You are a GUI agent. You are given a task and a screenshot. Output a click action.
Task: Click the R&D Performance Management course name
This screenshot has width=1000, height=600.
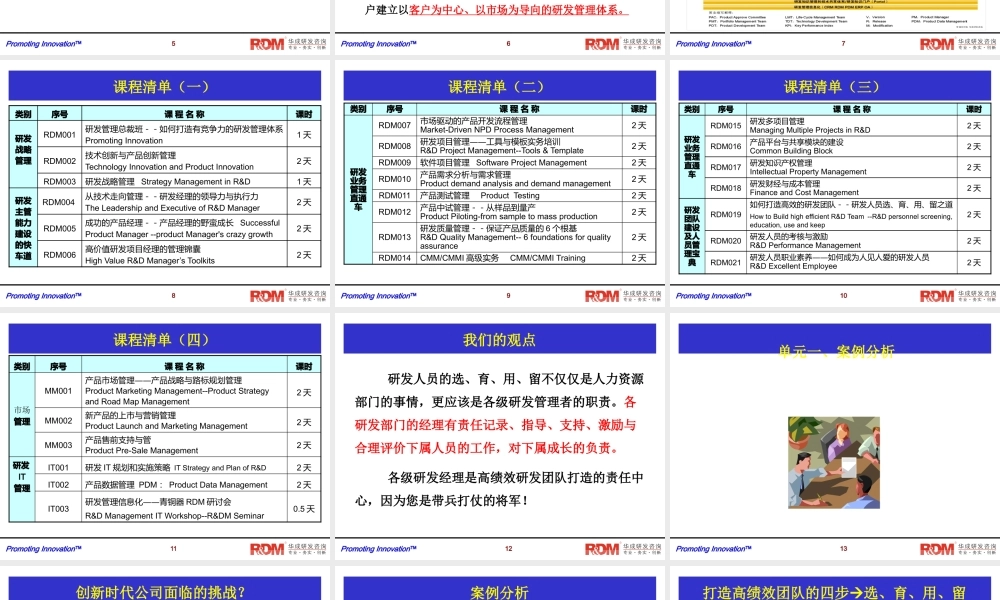(805, 245)
